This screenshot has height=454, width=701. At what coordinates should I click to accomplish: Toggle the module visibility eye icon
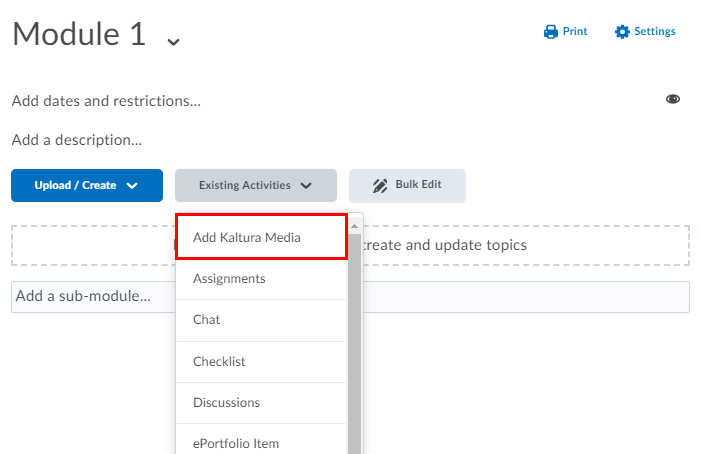(673, 99)
